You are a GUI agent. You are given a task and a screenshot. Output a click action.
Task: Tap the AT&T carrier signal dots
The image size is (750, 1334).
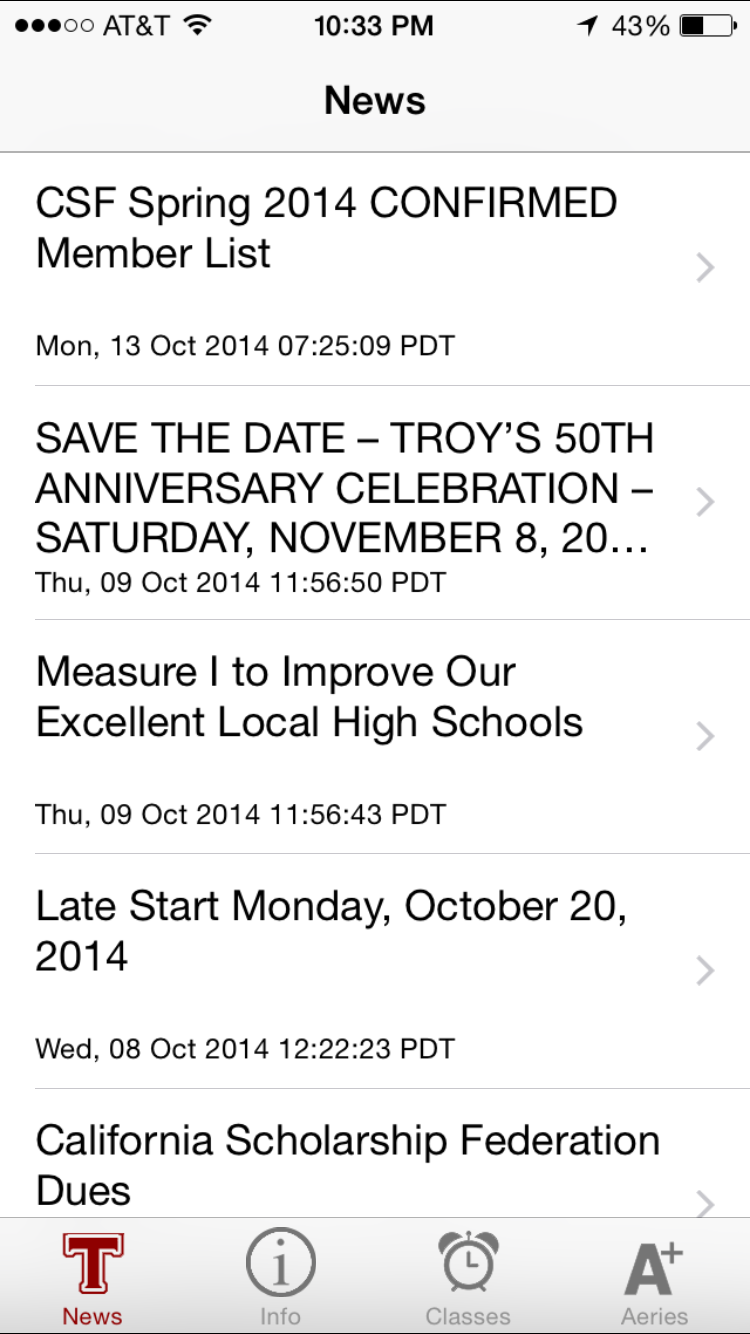tap(55, 27)
